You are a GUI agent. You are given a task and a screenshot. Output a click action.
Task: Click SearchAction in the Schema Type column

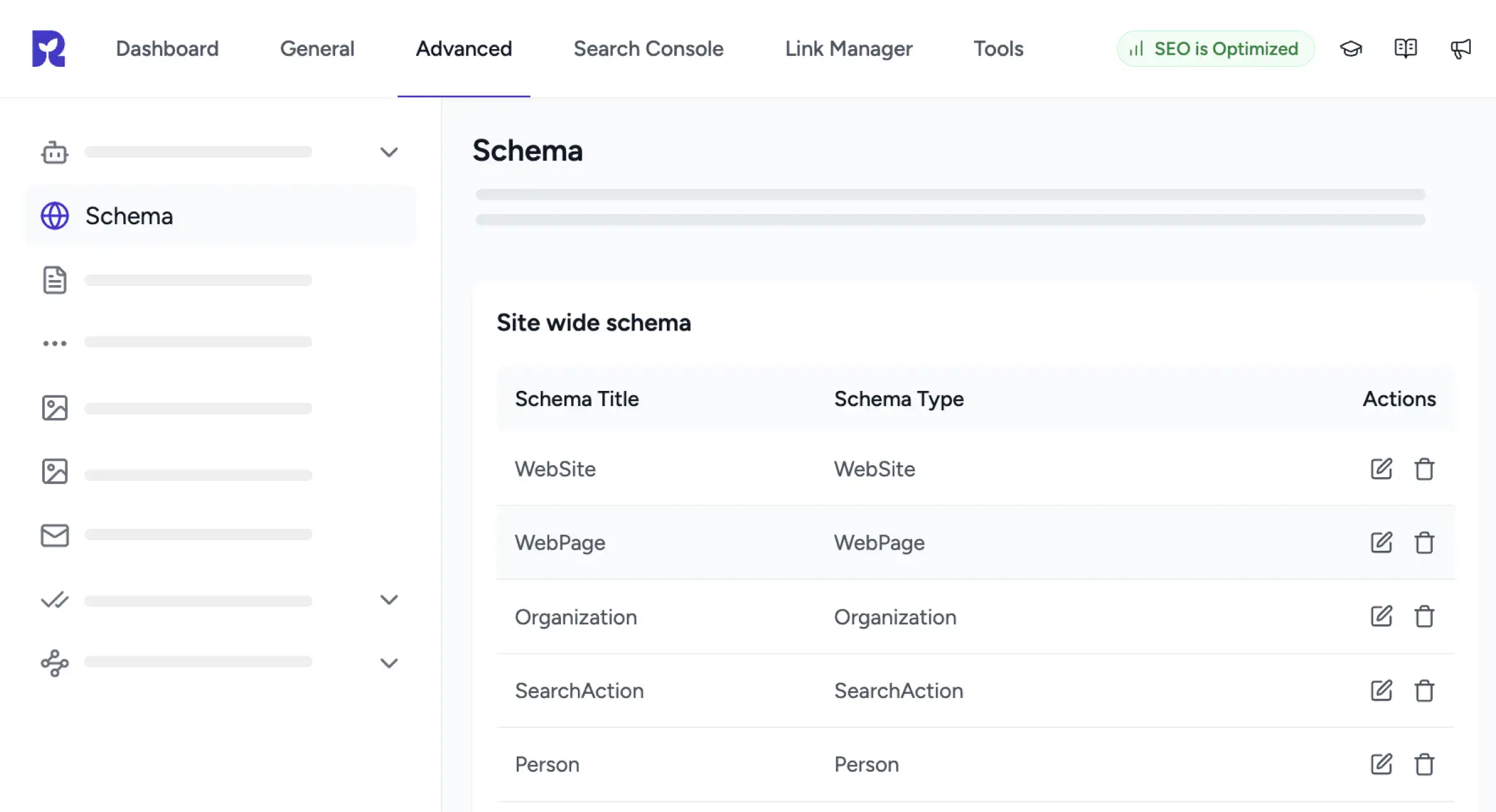pyautogui.click(x=898, y=691)
